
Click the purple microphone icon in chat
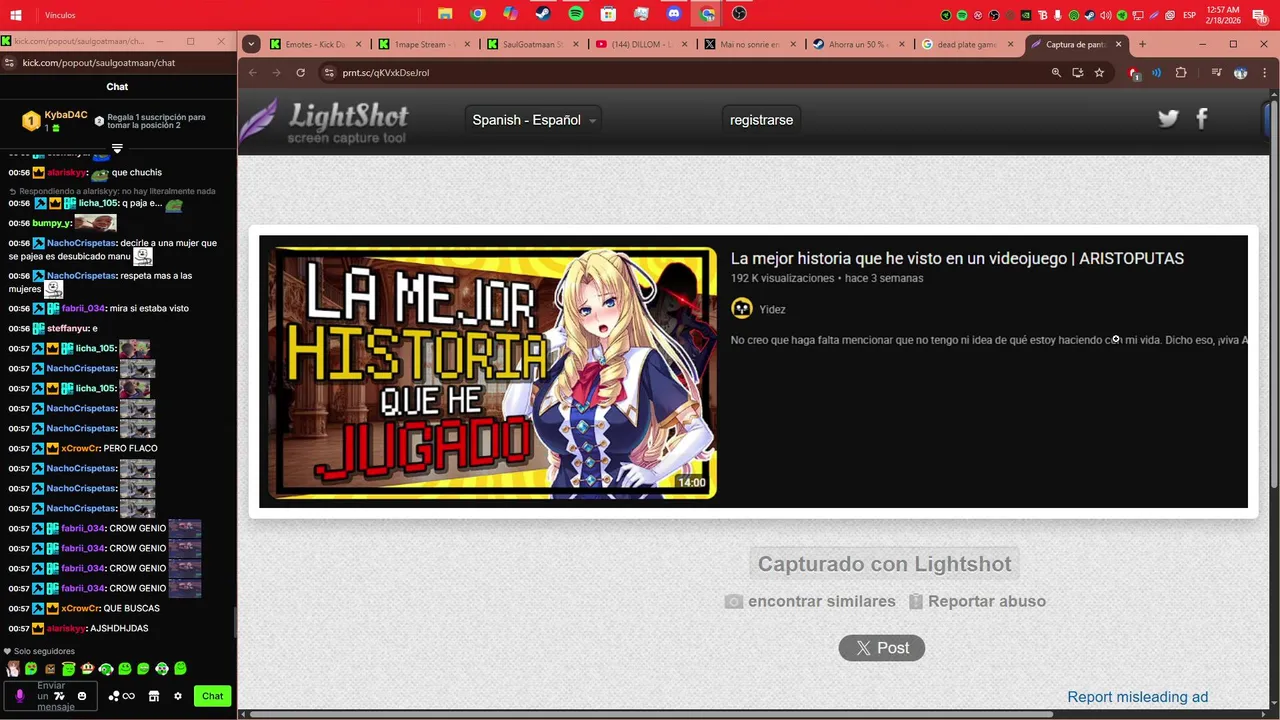click(x=19, y=696)
